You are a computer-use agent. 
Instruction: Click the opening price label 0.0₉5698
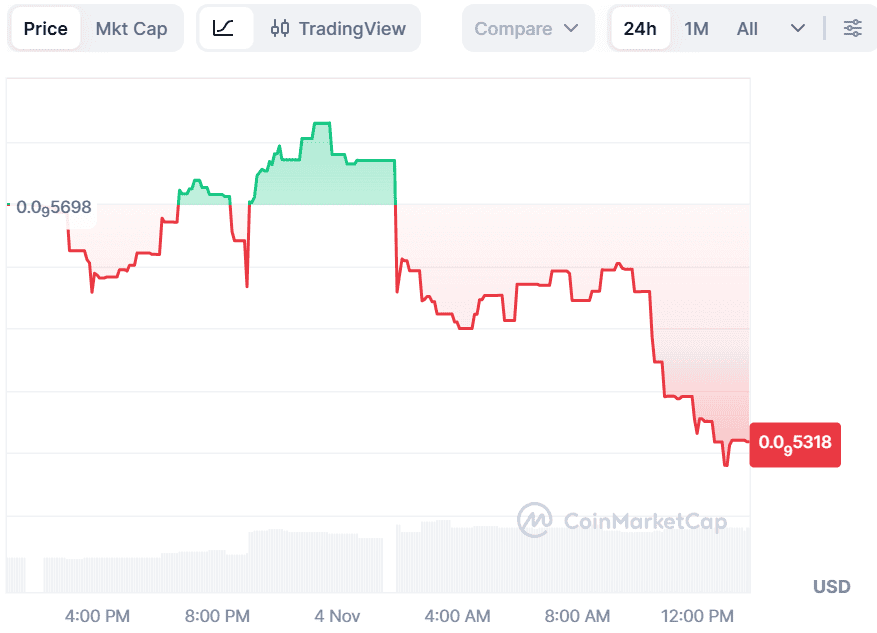53,208
